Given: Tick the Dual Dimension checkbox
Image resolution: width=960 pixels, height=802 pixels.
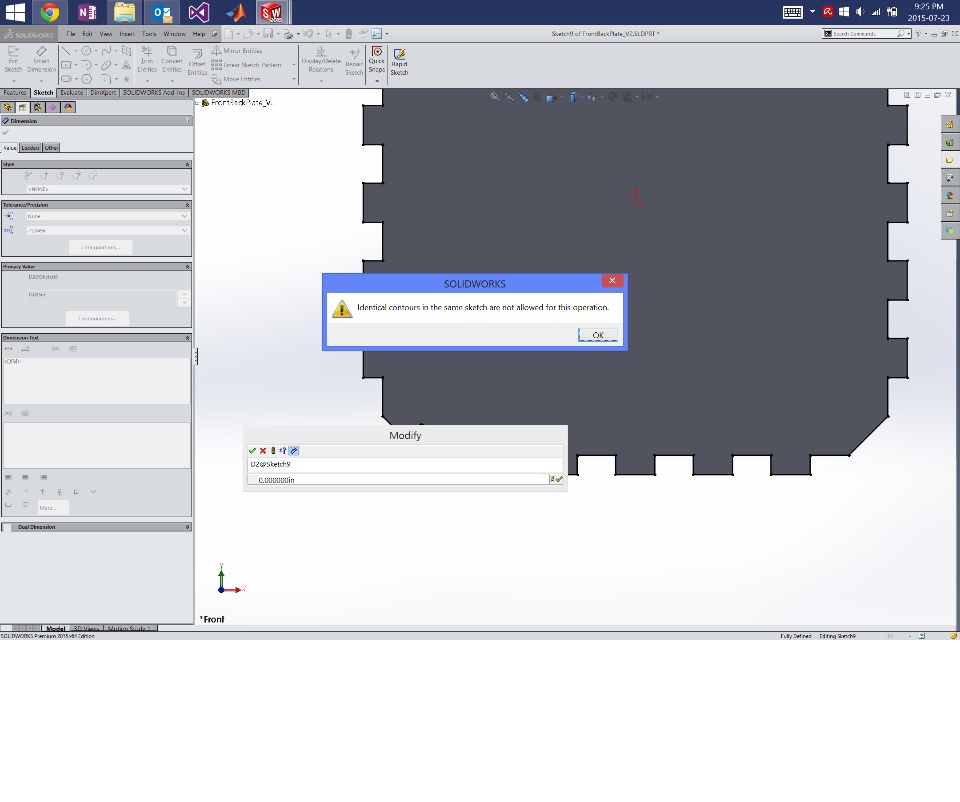Looking at the screenshot, I should point(7,527).
